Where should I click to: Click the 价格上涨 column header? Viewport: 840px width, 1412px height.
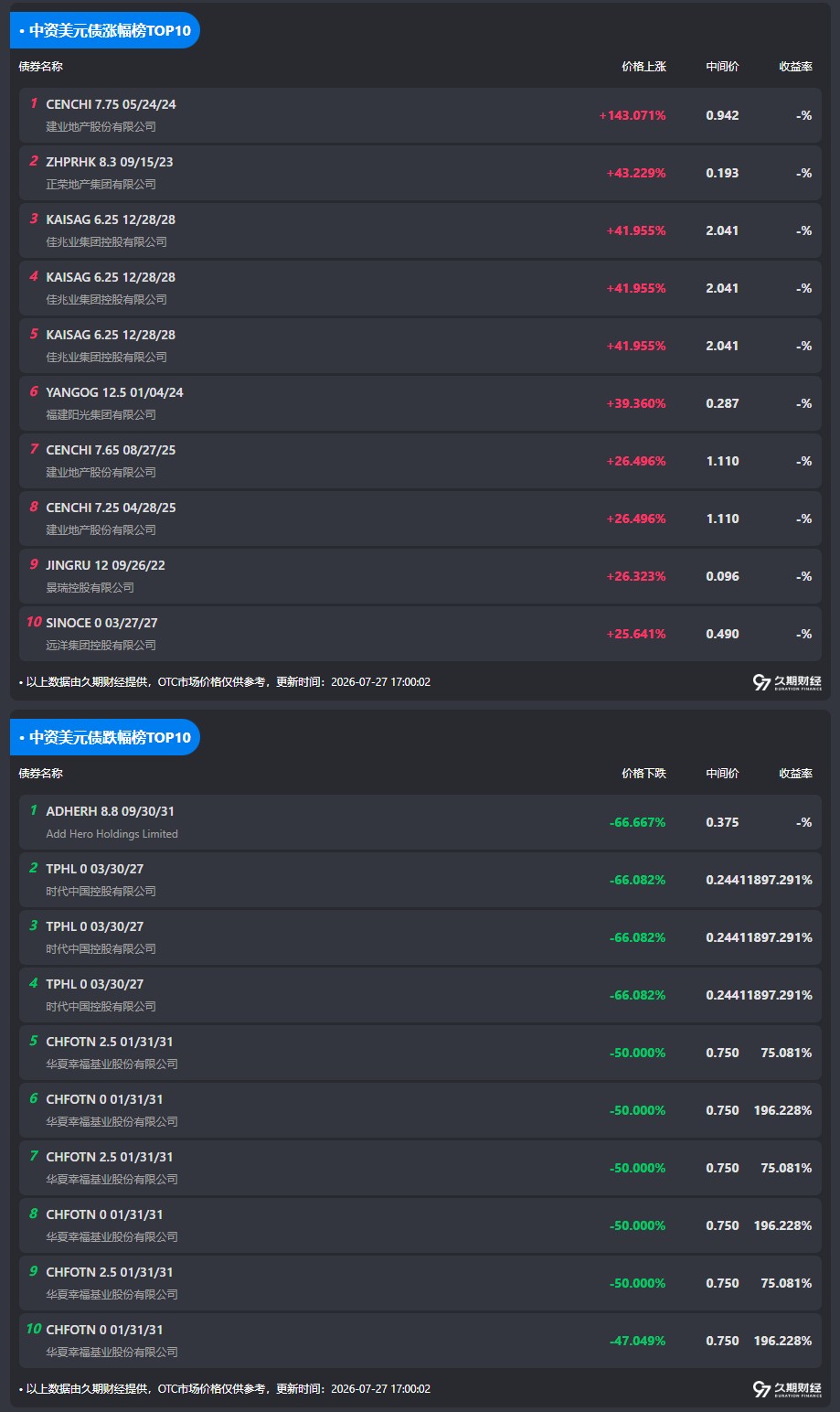(643, 67)
